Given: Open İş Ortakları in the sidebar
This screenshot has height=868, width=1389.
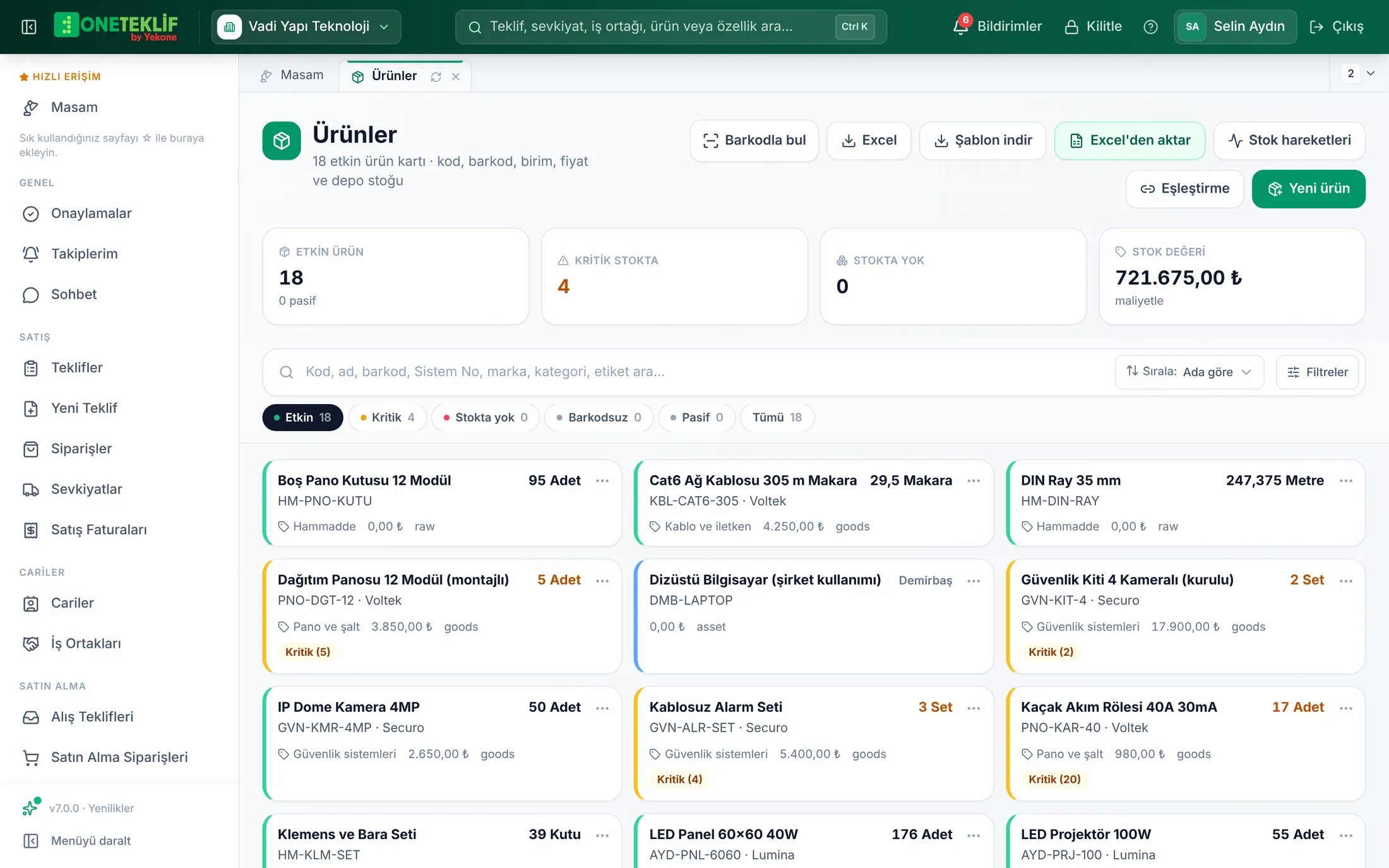Looking at the screenshot, I should point(71,643).
